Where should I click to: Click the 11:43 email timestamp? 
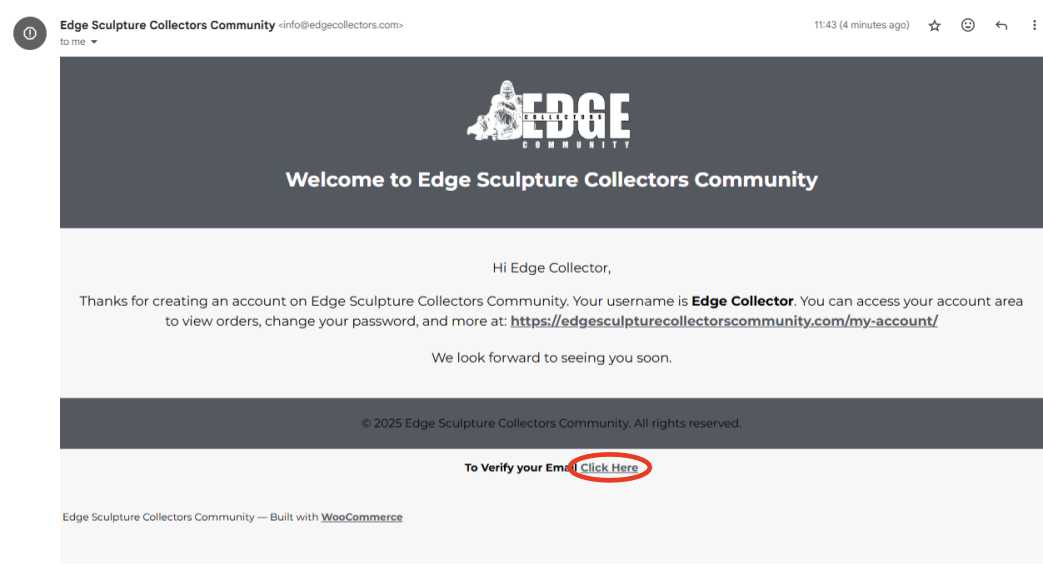(861, 26)
